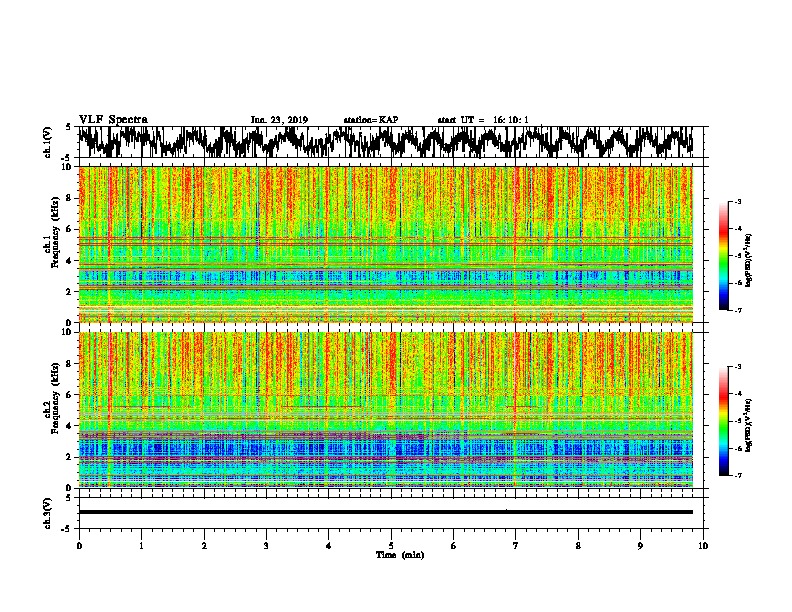792x612 pixels.
Task: Click the "8" kHz tick on ch.1 frequency axis
Action: tap(70, 198)
